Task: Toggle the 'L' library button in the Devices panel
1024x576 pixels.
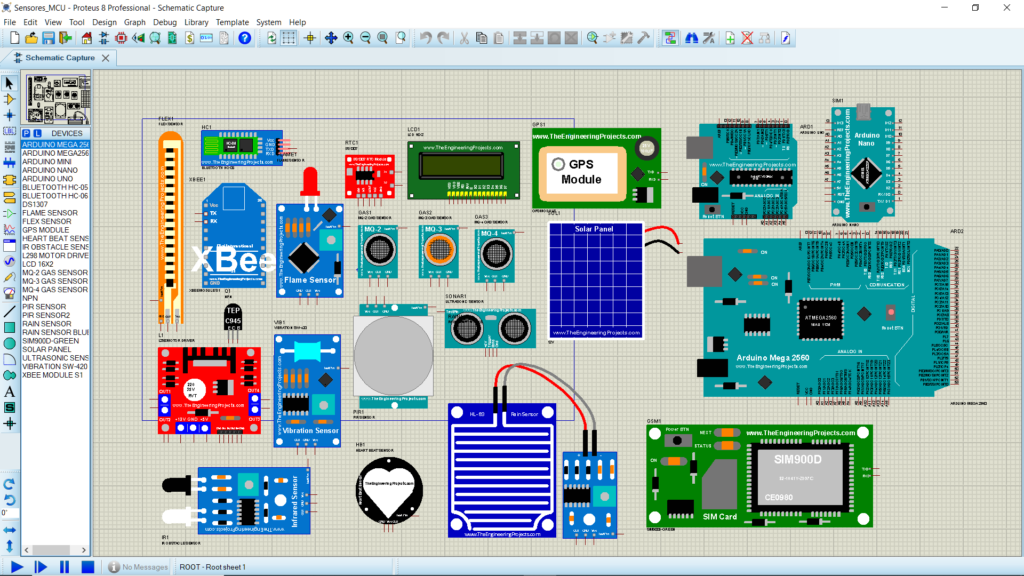Action: pos(37,133)
